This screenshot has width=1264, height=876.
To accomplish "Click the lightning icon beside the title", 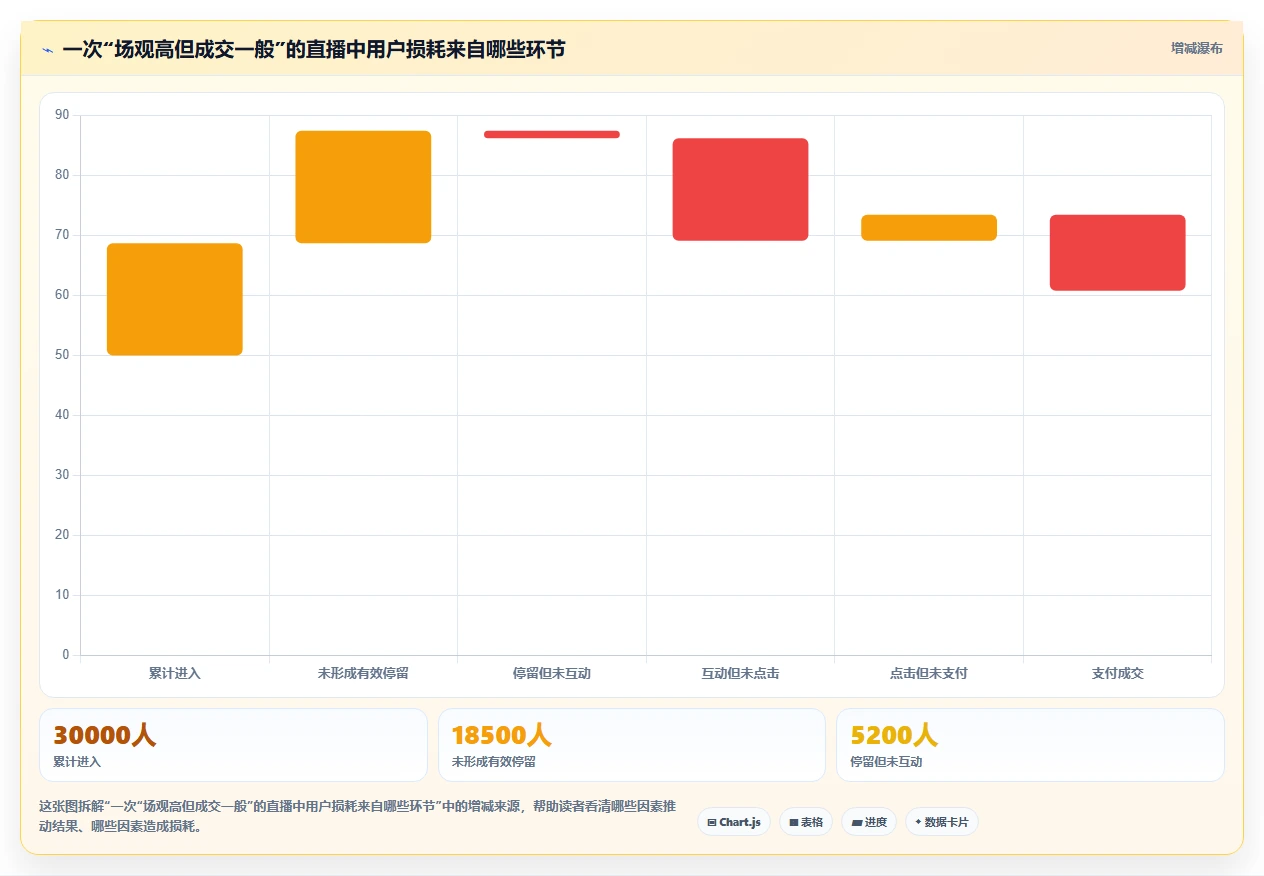I will point(47,49).
